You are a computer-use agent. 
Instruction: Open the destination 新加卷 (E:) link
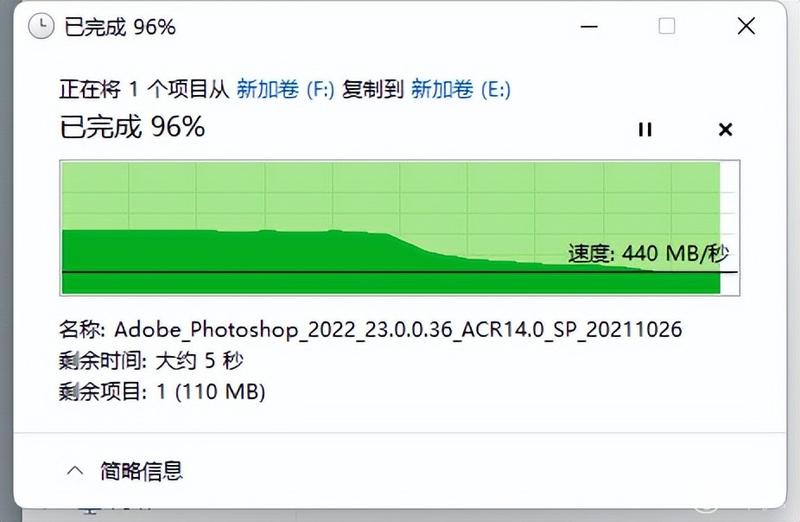coord(461,89)
